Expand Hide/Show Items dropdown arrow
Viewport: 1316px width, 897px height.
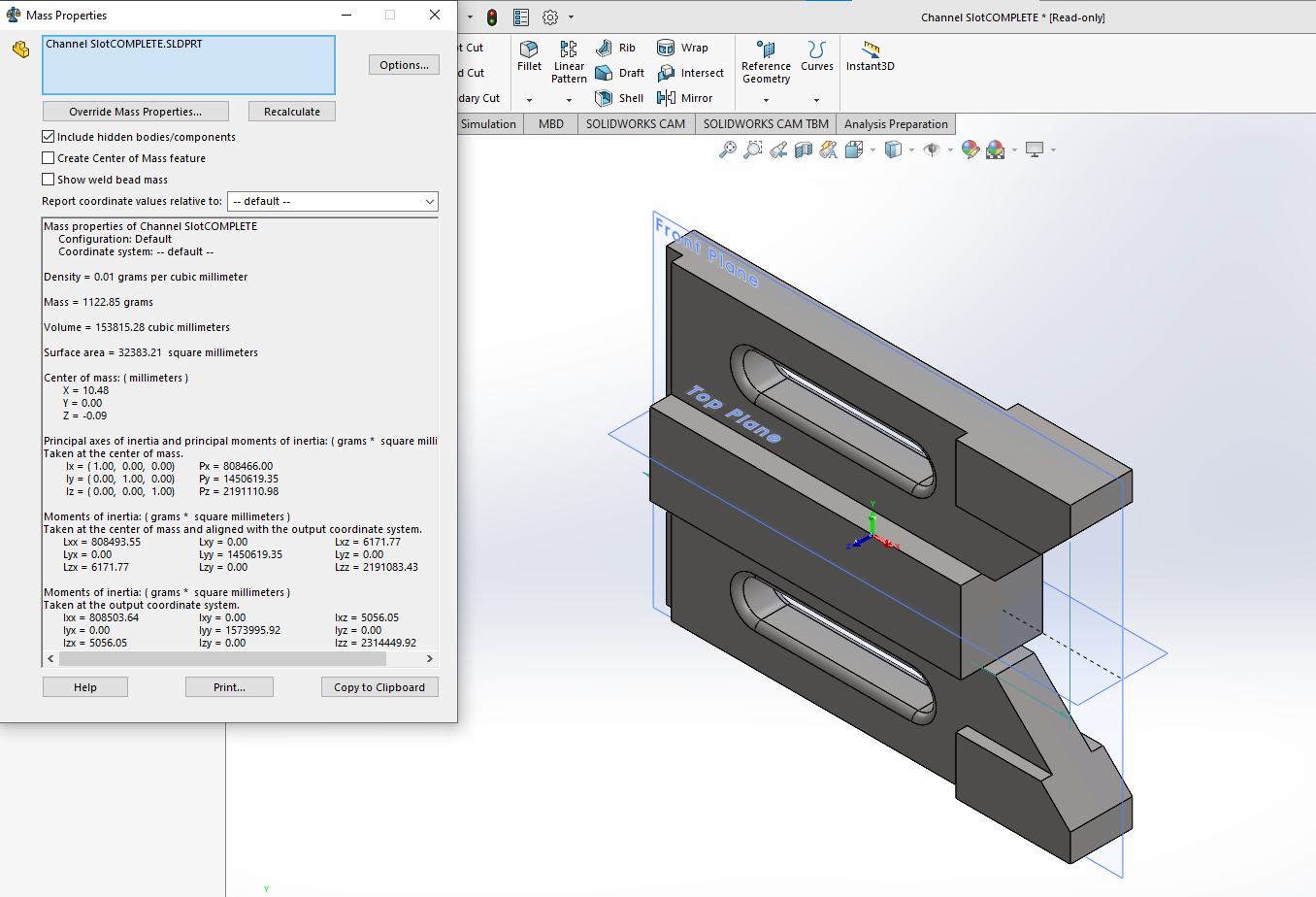click(x=950, y=150)
